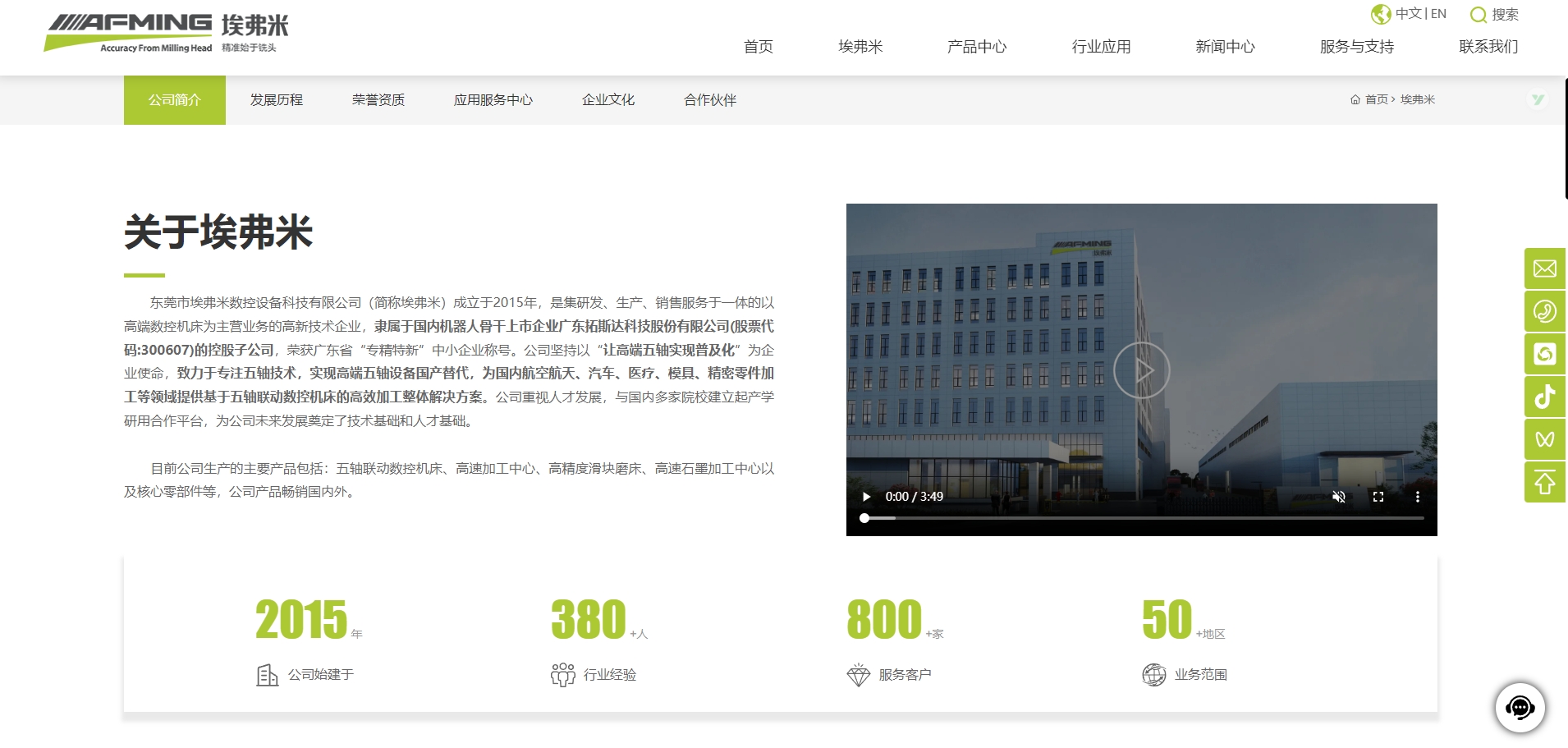The image size is (1568, 748).
Task: Switch to the 发展历程 tab
Action: coord(277,100)
